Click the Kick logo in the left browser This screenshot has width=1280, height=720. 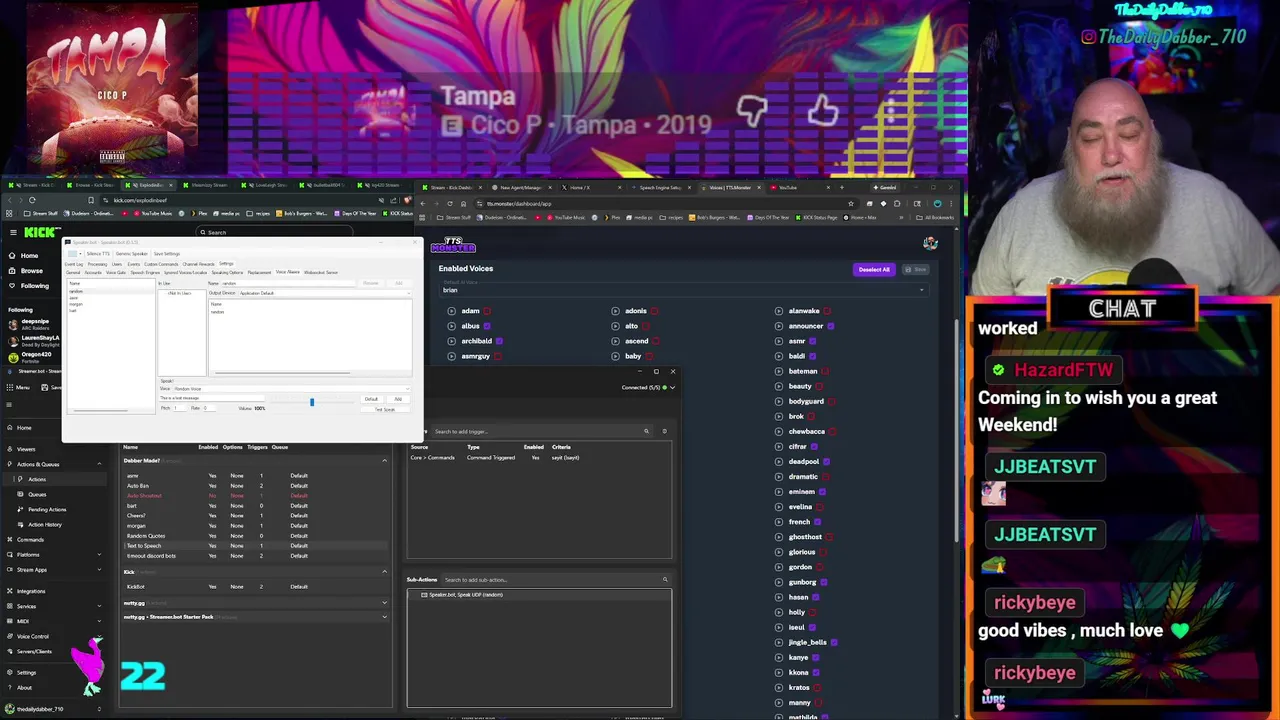(x=42, y=232)
